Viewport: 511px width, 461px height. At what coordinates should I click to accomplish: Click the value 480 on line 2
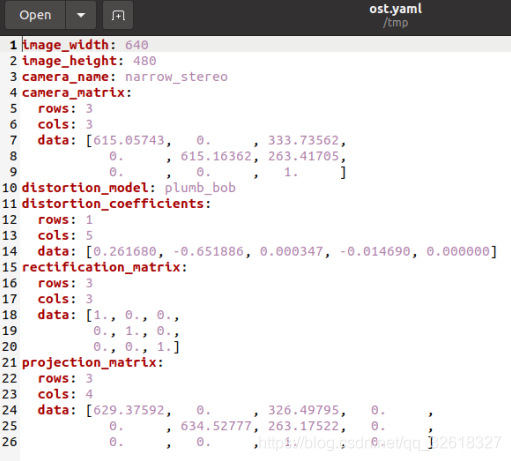pyautogui.click(x=145, y=61)
